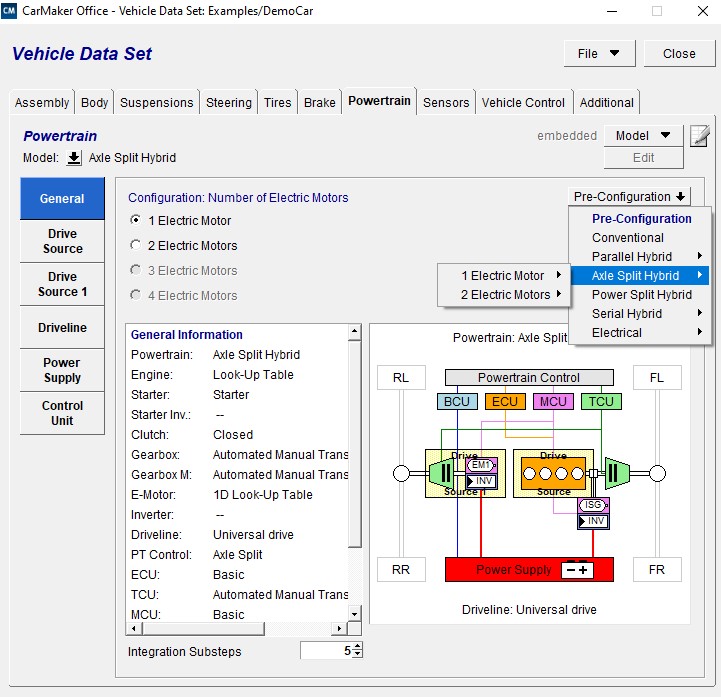Open the Power Supply side section
The height and width of the screenshot is (697, 721).
click(x=62, y=370)
